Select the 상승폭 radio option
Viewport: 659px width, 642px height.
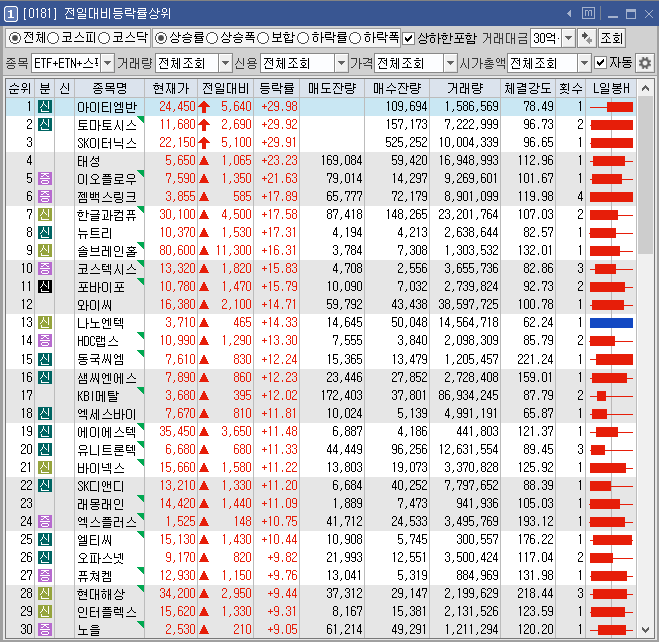point(212,38)
